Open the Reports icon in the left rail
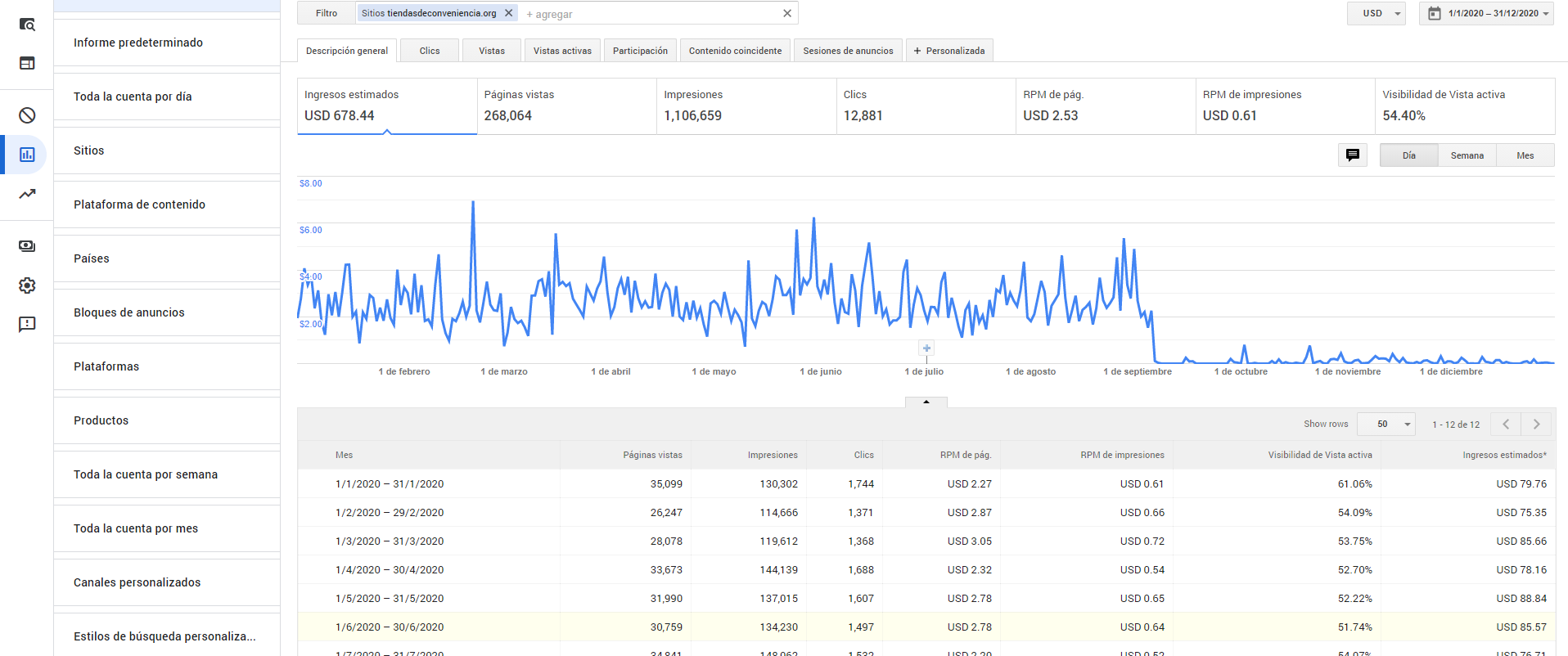The width and height of the screenshot is (1568, 656). tap(27, 155)
